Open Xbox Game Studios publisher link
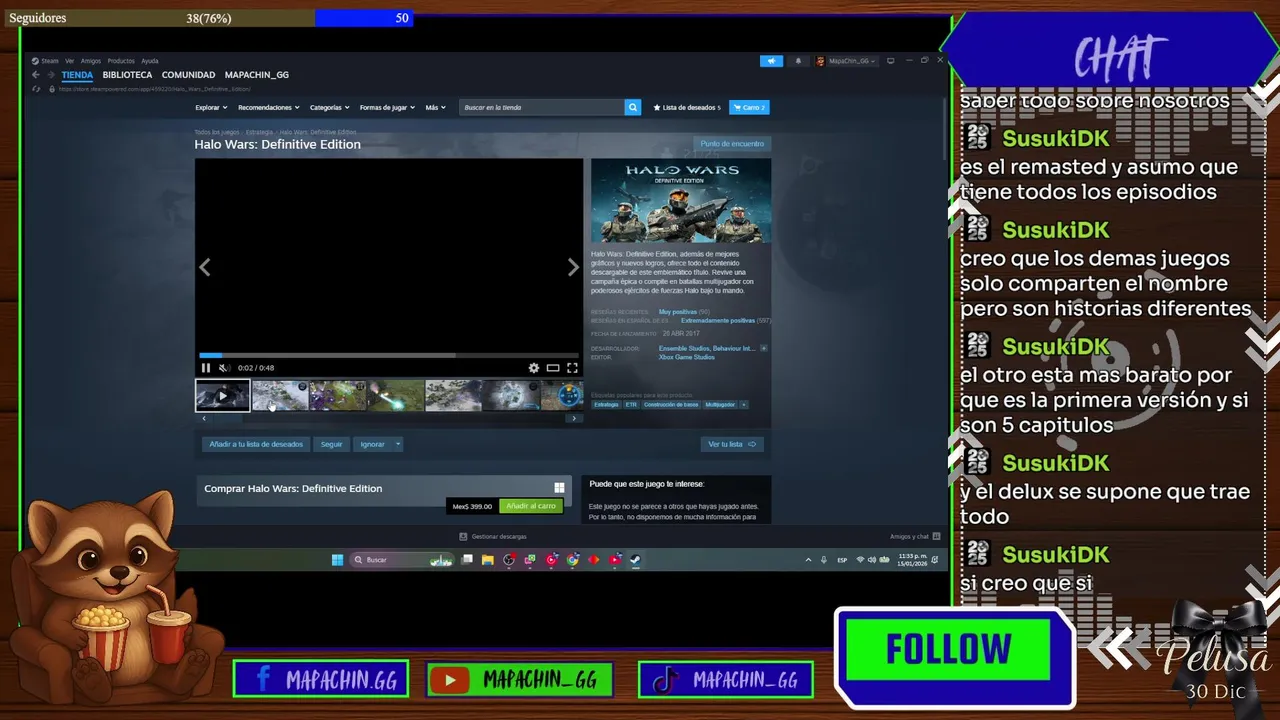 click(686, 357)
